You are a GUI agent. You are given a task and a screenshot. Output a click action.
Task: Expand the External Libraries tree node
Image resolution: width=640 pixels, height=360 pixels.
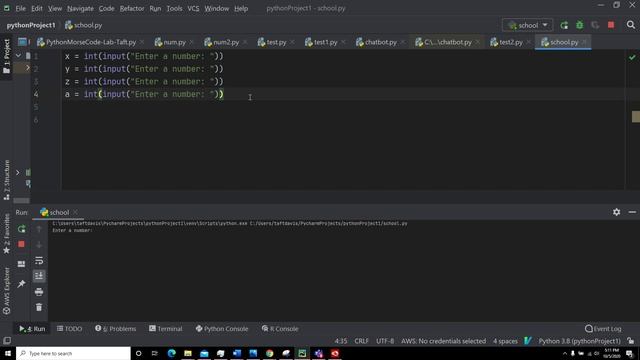[18, 172]
